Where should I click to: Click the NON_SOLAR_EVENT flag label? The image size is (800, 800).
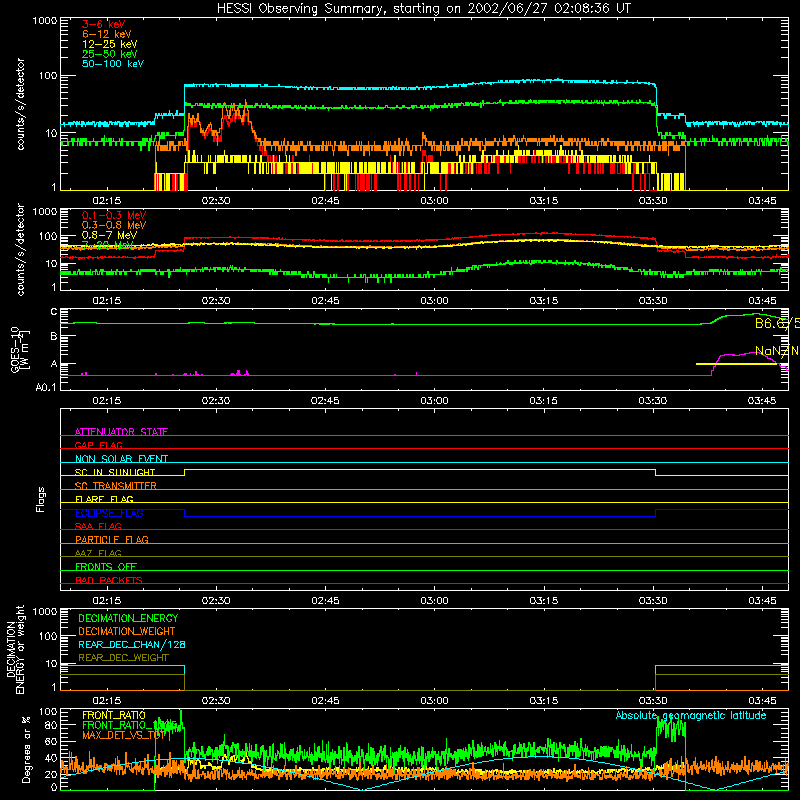121,459
